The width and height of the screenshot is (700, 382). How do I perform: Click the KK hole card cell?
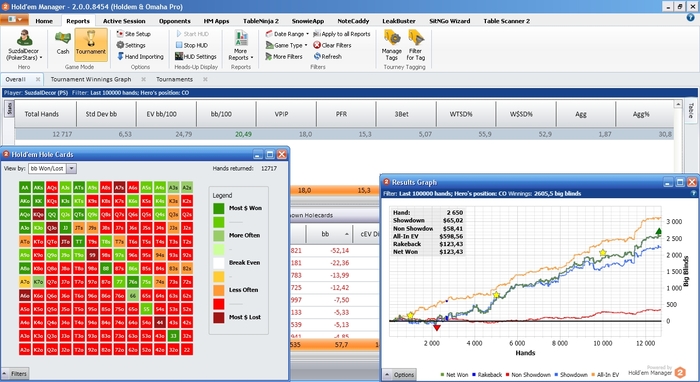[38, 201]
